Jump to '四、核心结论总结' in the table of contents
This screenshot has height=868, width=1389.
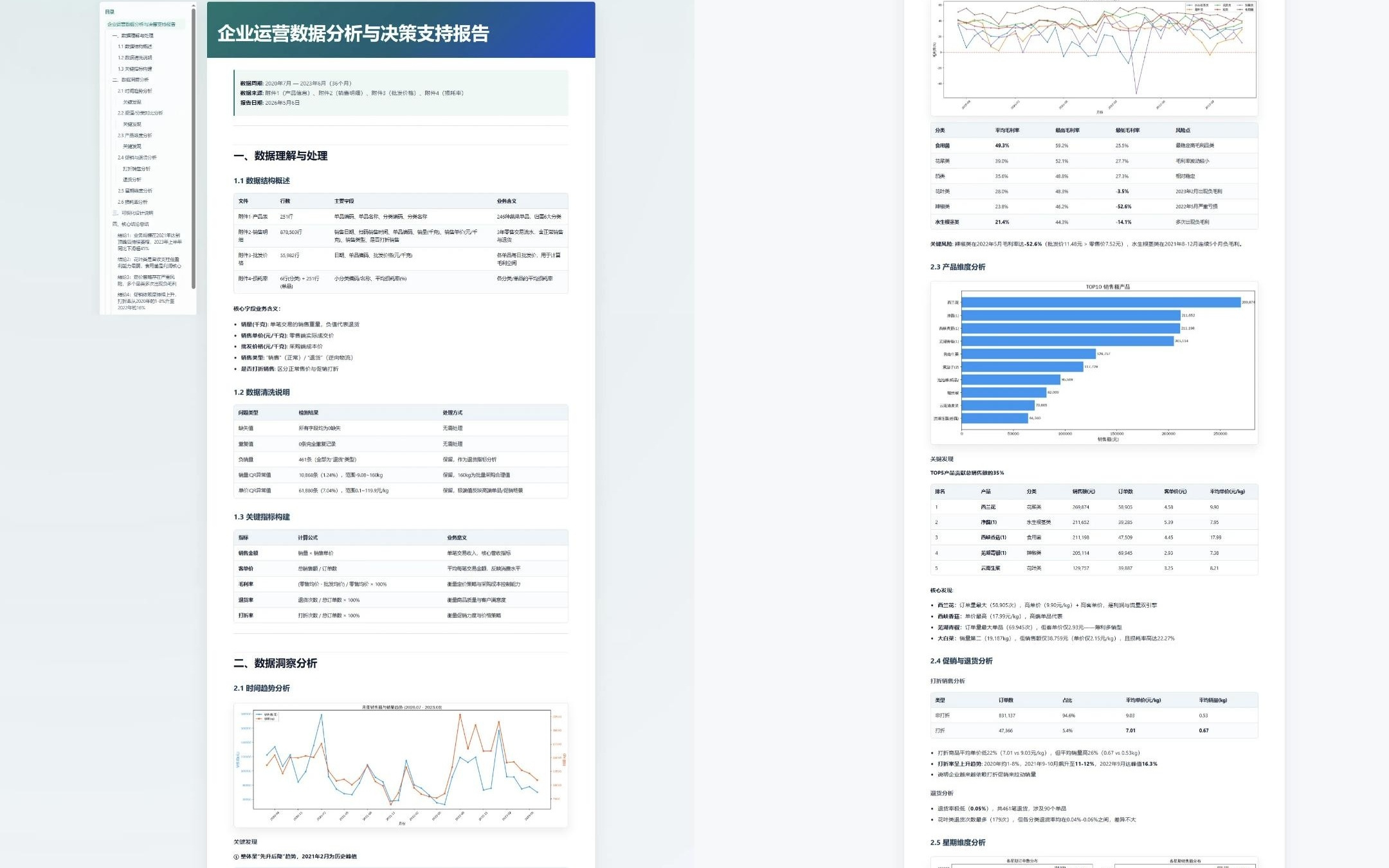131,224
